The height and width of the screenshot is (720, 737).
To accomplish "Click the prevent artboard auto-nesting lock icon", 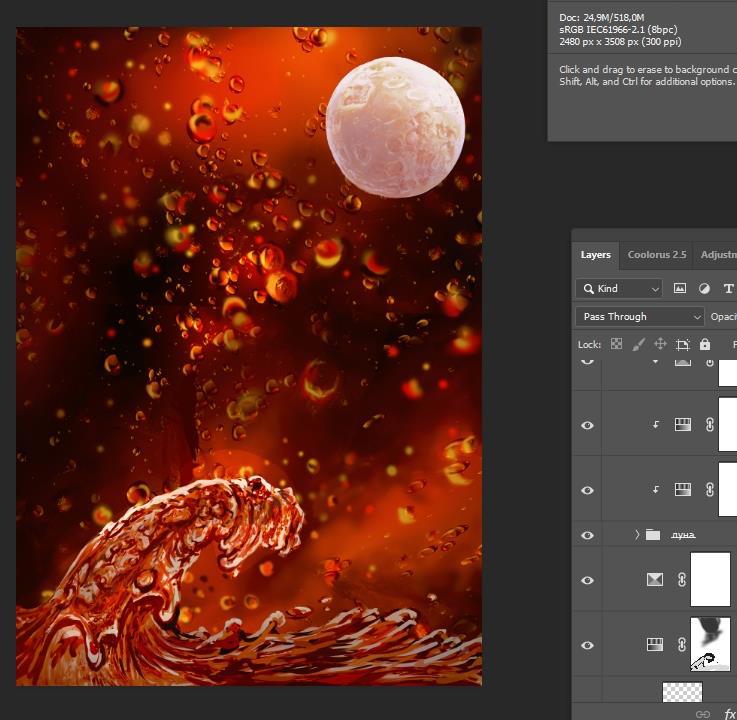I will click(x=683, y=344).
